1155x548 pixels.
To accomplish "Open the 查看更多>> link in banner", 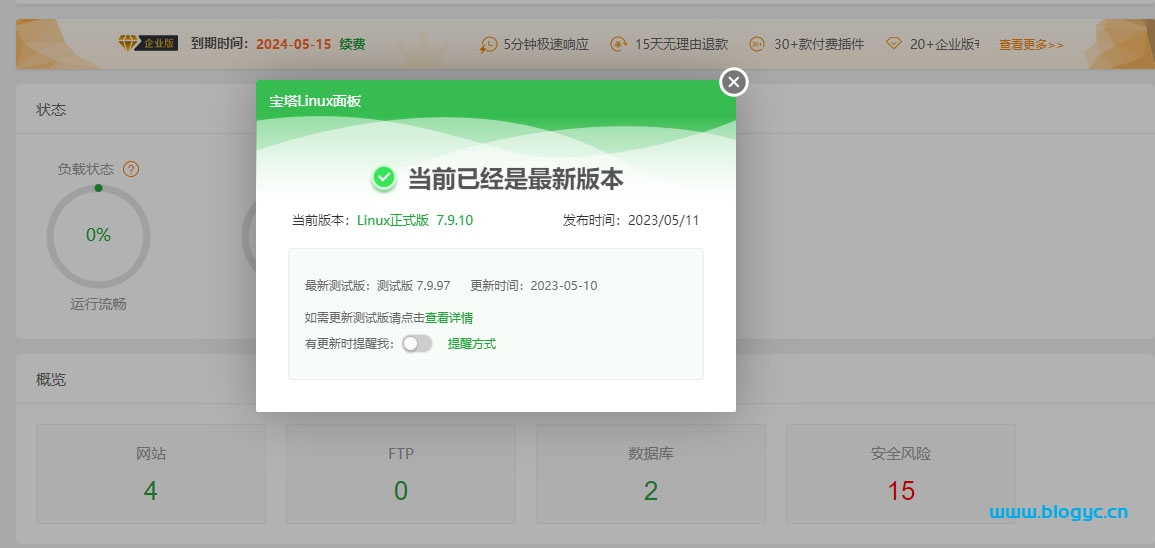I will tap(1031, 45).
